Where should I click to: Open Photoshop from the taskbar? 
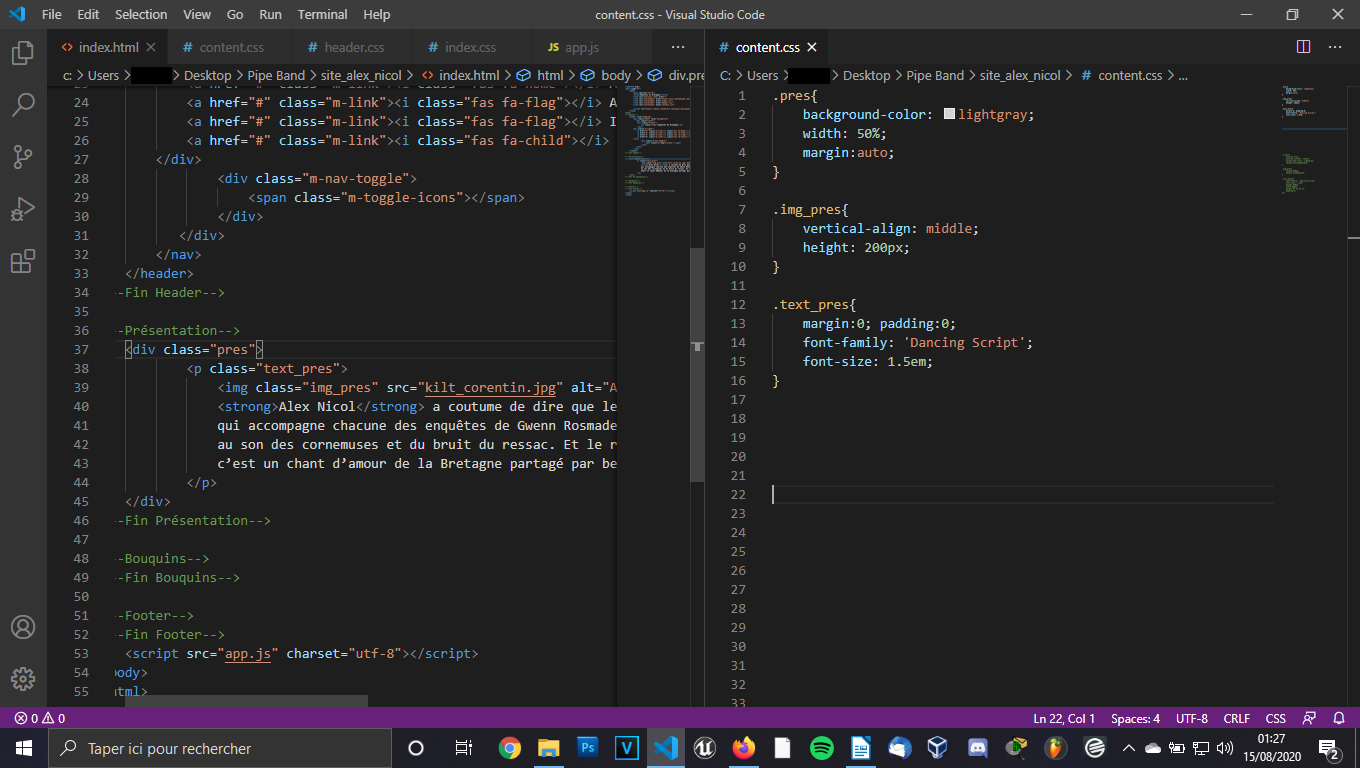pyautogui.click(x=588, y=748)
